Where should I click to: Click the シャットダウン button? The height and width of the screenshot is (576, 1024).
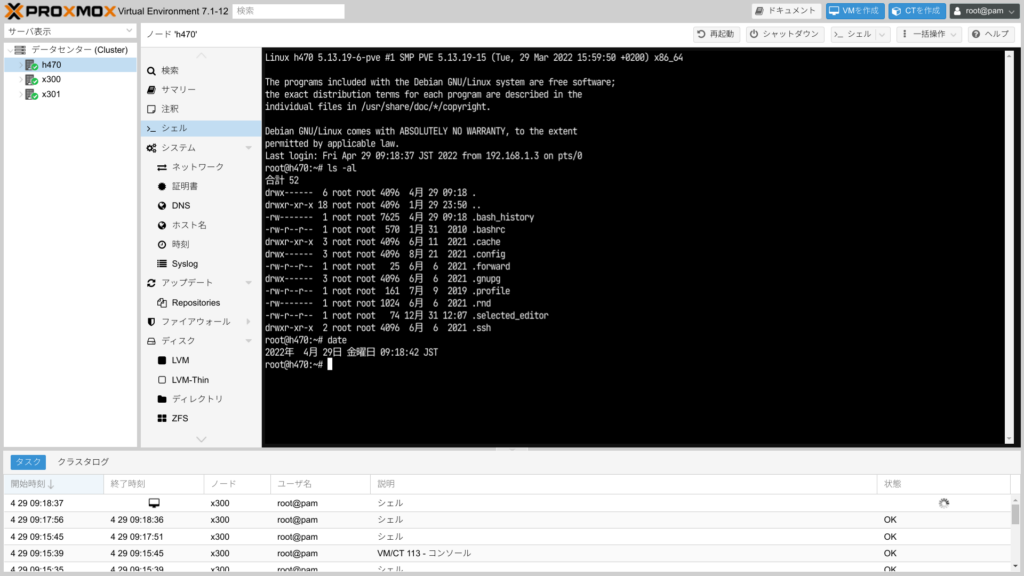click(x=784, y=34)
